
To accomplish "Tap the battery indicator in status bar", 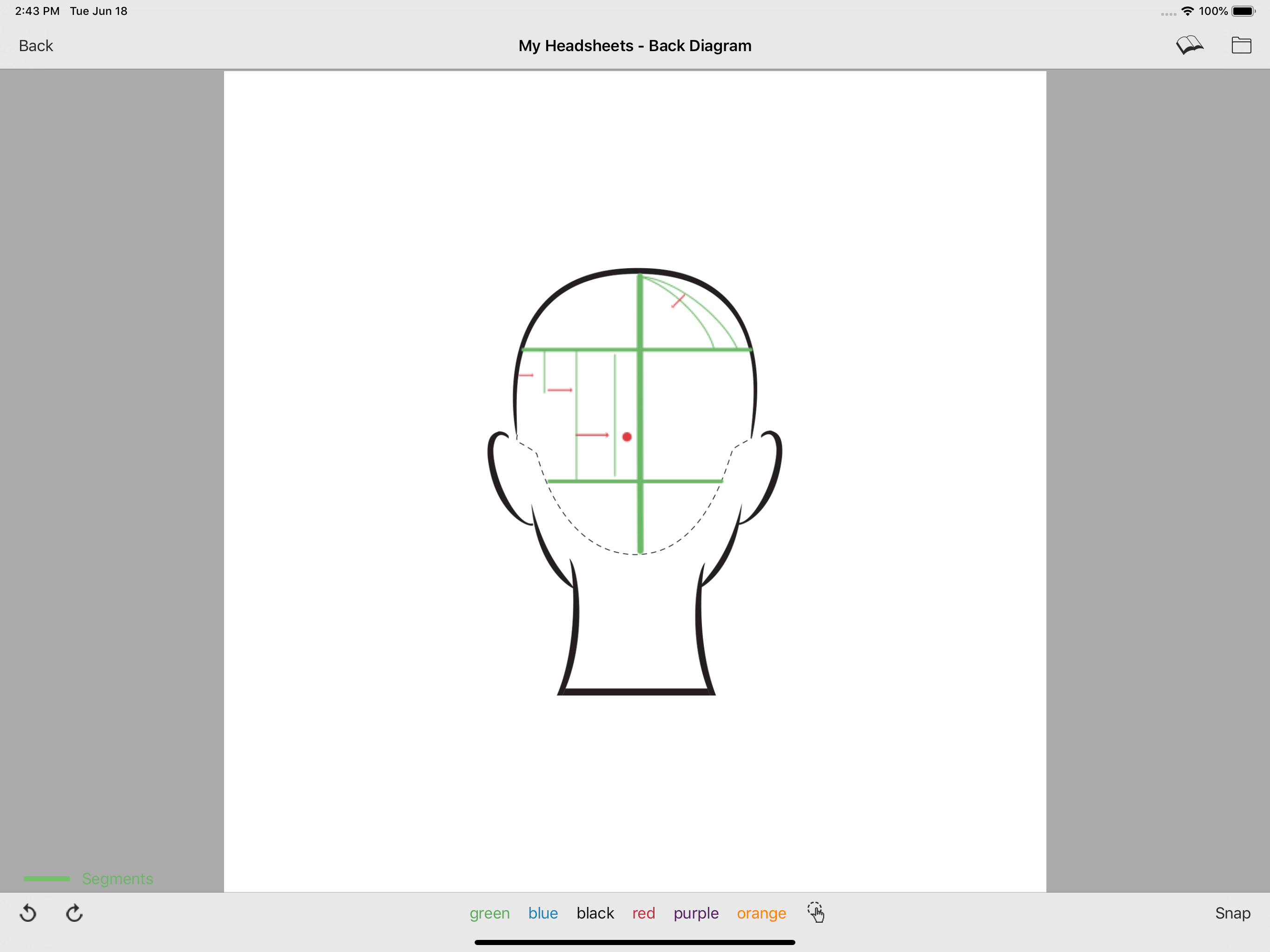I will (1244, 12).
